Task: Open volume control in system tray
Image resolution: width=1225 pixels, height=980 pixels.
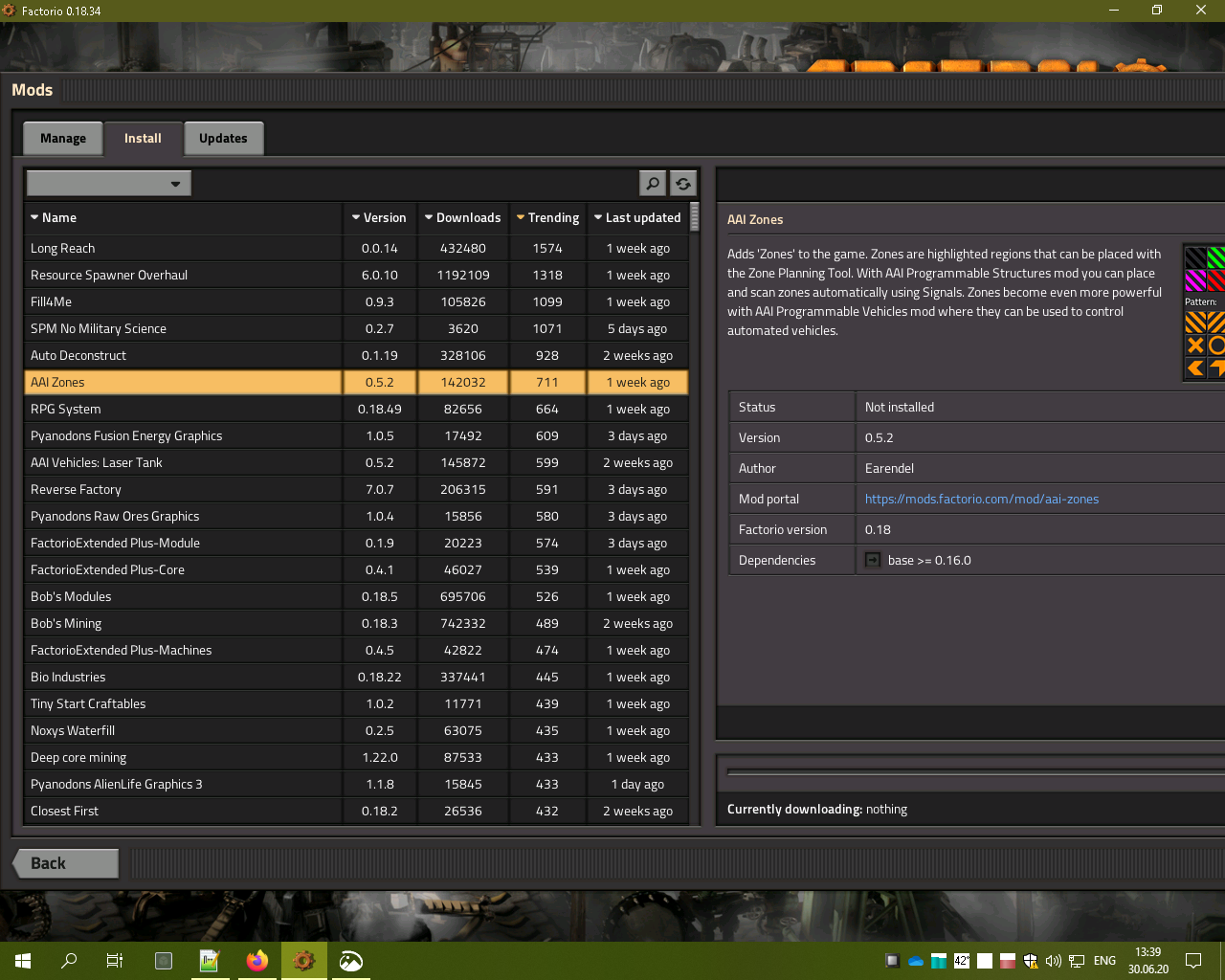Action: tap(1054, 961)
